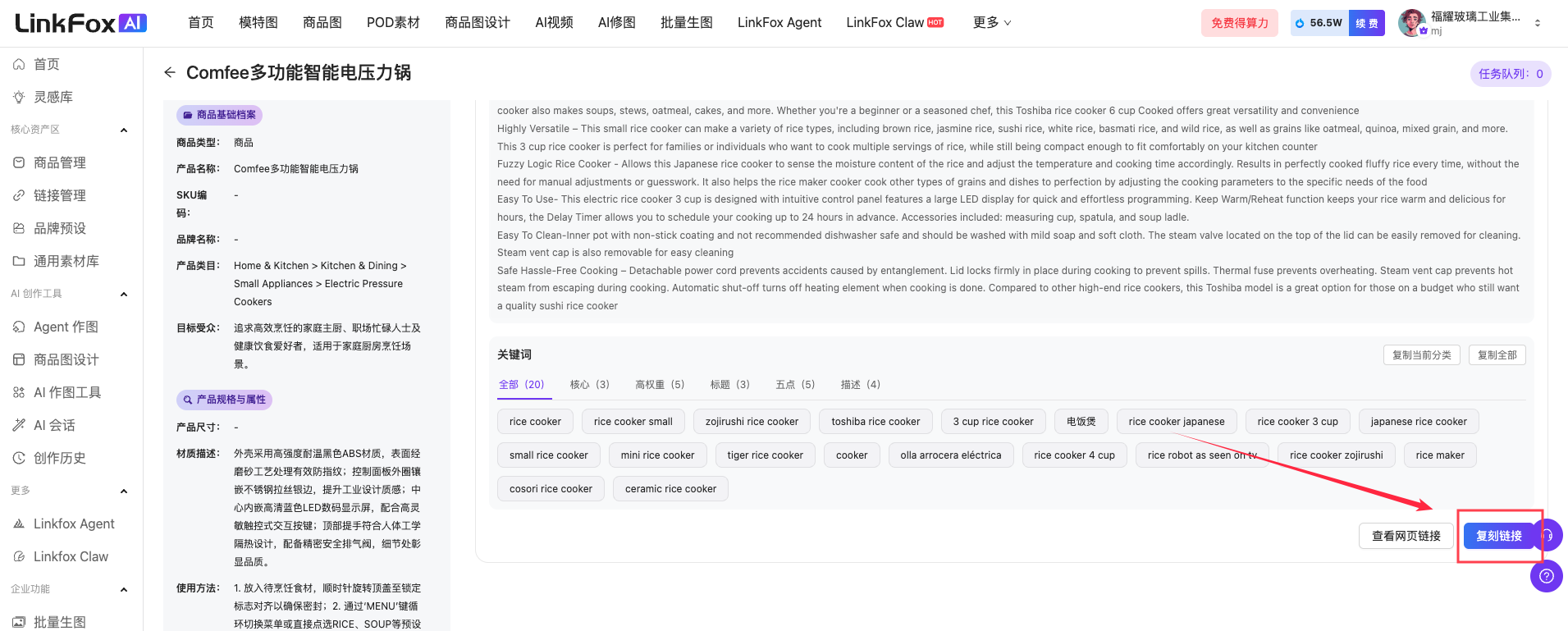Click the 'cosori rice cooker' keyword chip
This screenshot has height=631, width=1568.
tap(551, 489)
